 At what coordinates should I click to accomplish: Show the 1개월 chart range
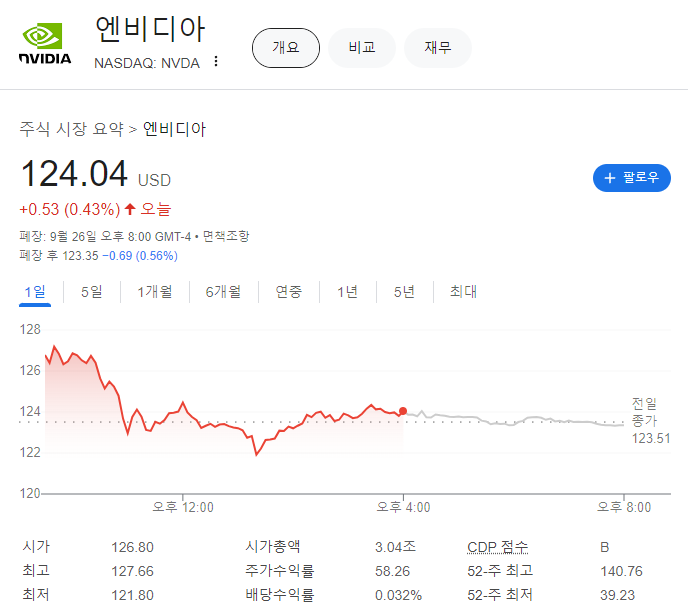[154, 292]
